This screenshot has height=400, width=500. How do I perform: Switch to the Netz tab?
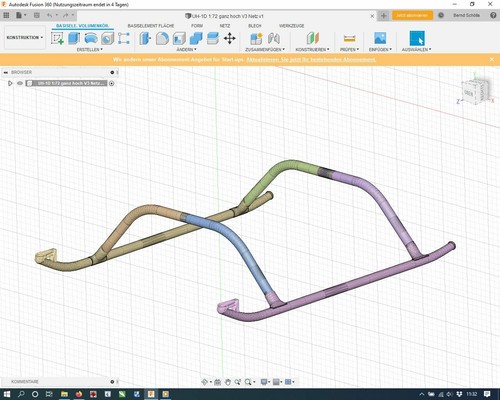click(225, 26)
